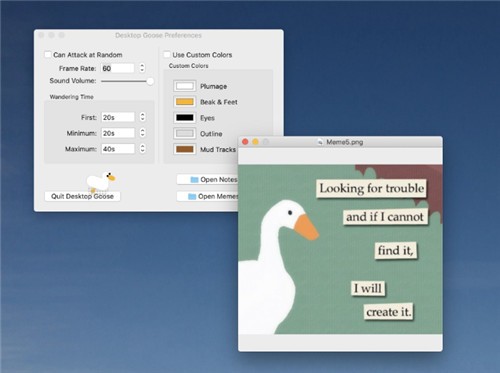Close the Meme5.png window
This screenshot has width=500, height=373.
[245, 142]
